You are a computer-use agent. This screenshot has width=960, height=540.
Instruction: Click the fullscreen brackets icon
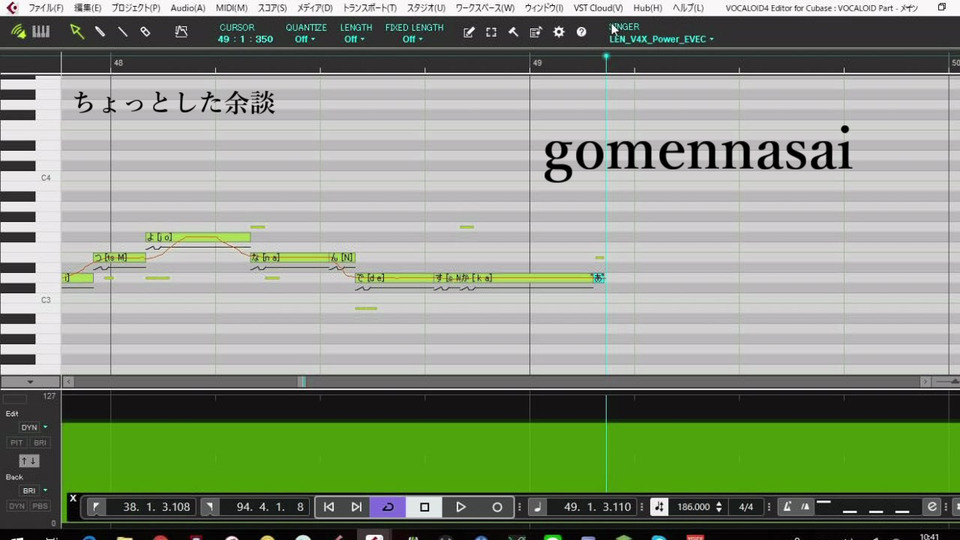click(x=491, y=32)
